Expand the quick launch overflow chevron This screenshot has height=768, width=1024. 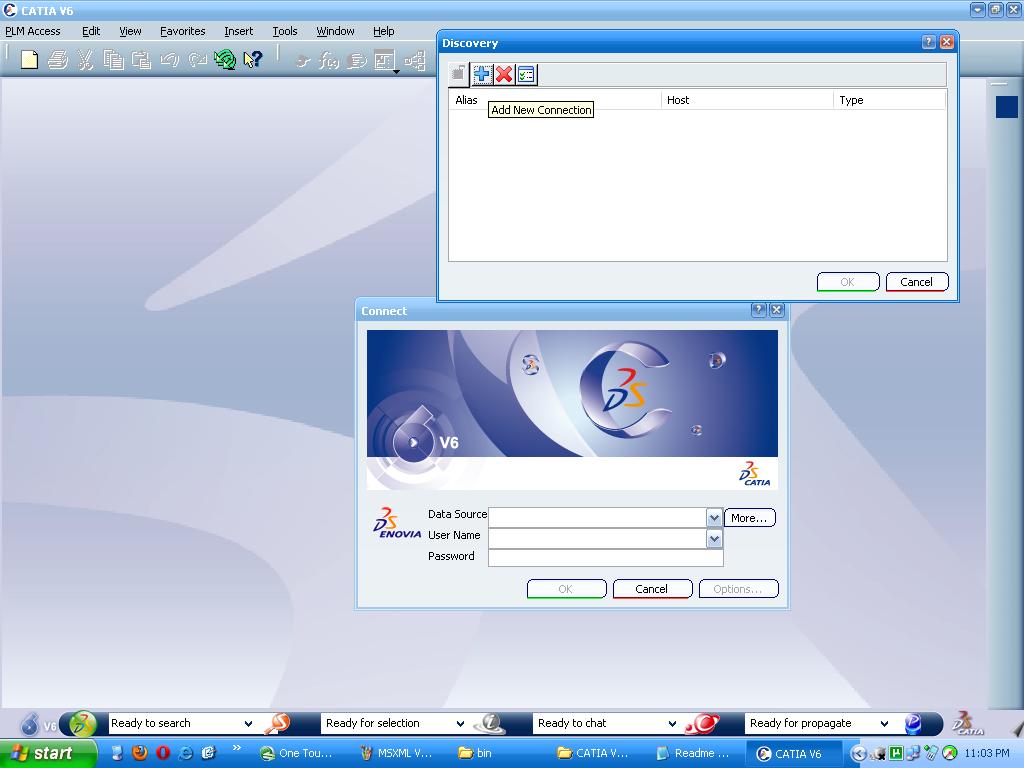pyautogui.click(x=236, y=748)
